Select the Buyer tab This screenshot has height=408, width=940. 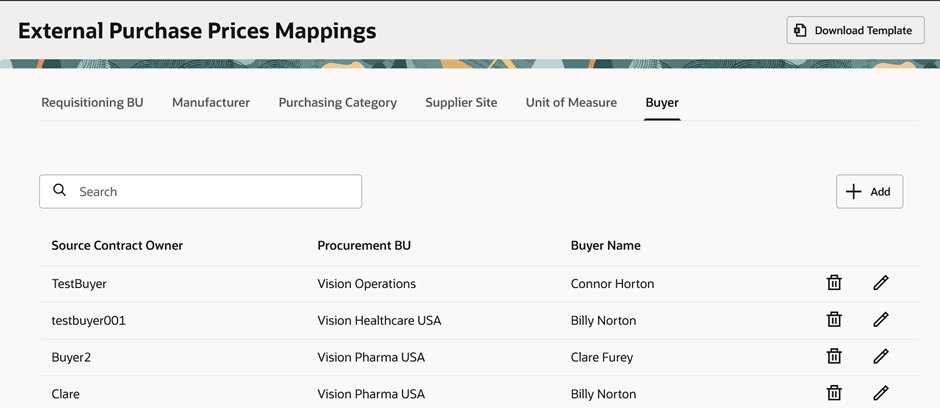click(662, 102)
